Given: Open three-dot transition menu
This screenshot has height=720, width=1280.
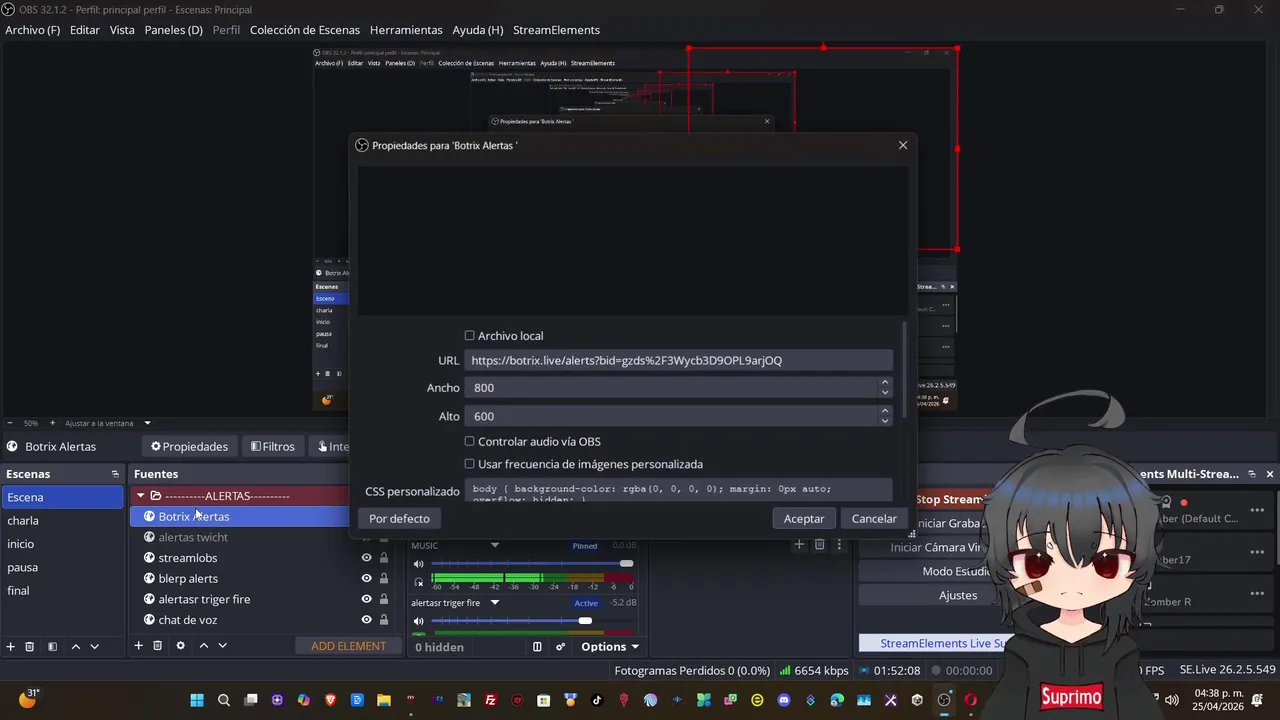Looking at the screenshot, I should [x=839, y=545].
